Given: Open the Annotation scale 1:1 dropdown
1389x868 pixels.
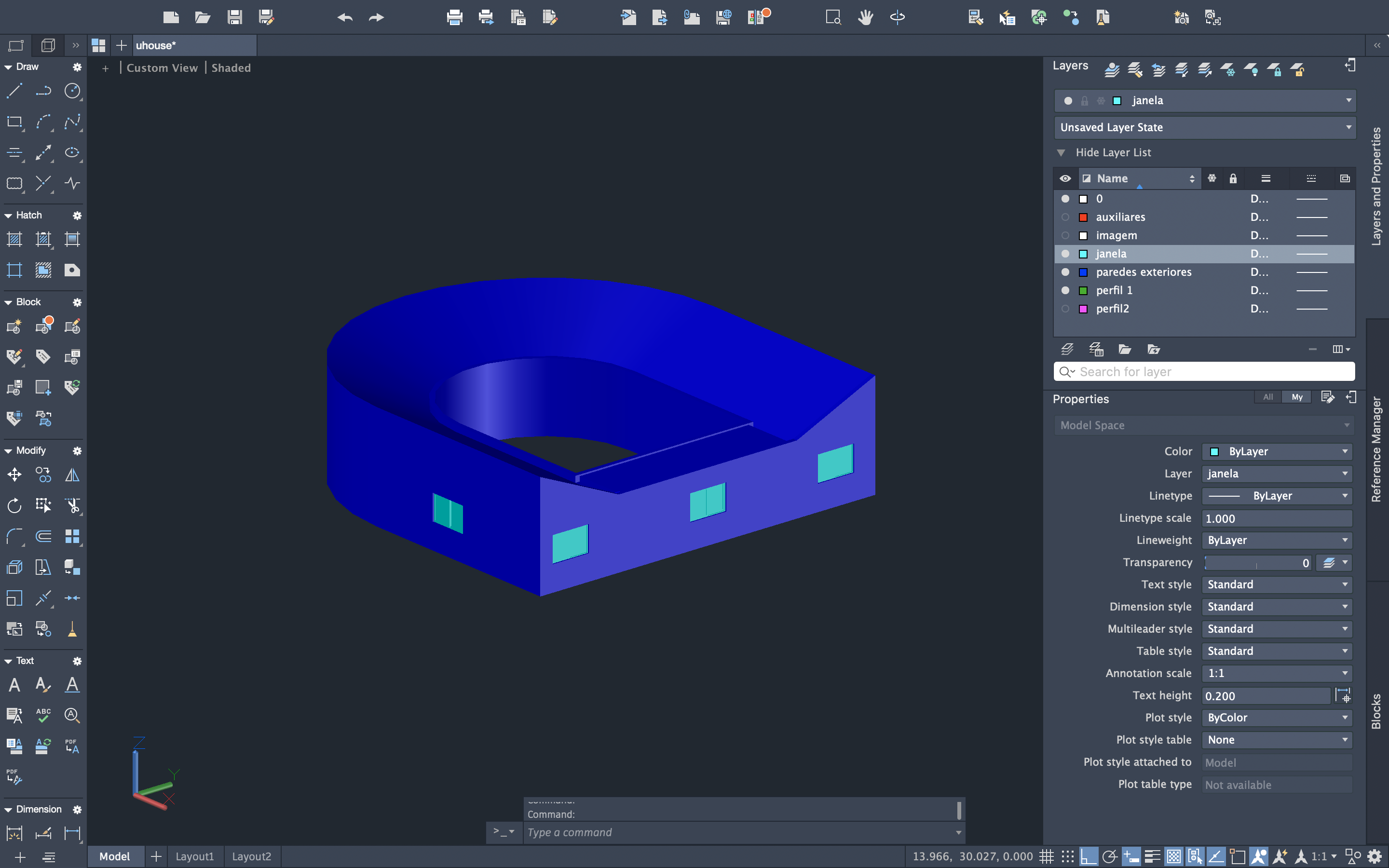Looking at the screenshot, I should click(x=1277, y=673).
